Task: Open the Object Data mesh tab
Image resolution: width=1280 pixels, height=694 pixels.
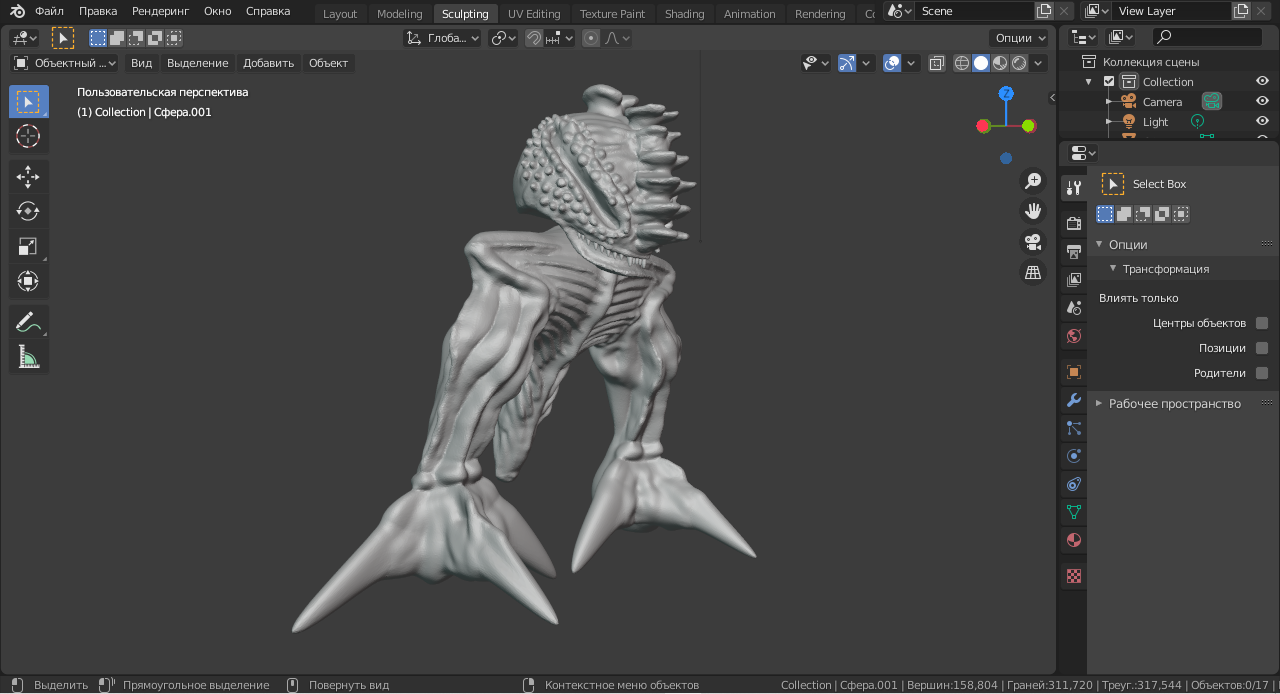Action: tap(1074, 512)
